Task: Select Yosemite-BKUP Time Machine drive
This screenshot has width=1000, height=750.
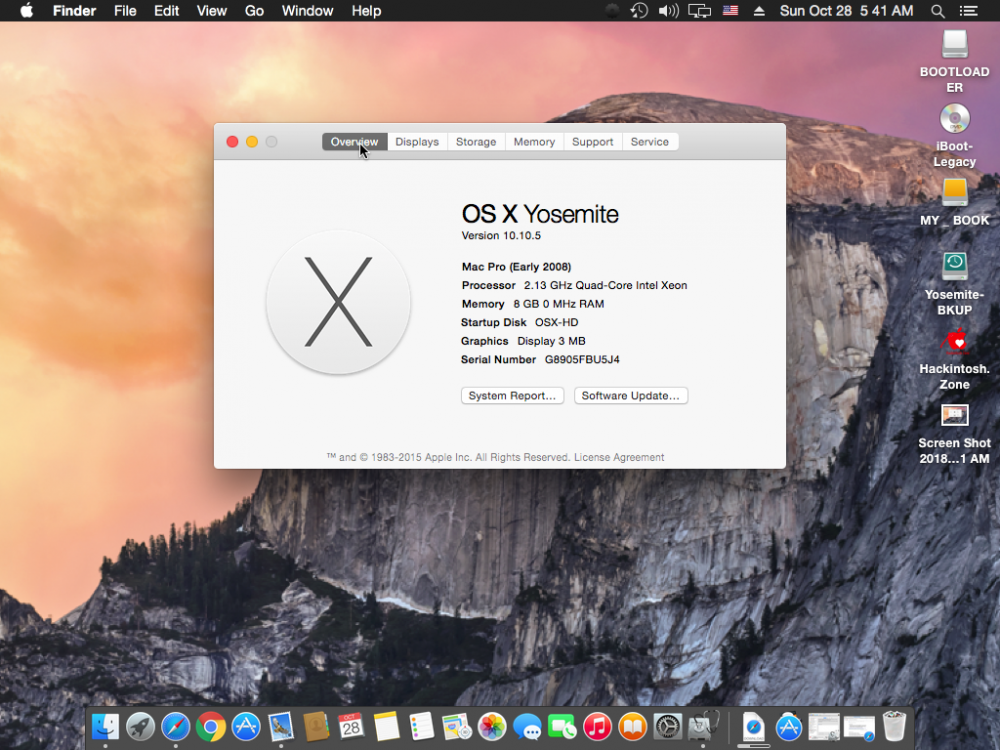Action: (954, 284)
